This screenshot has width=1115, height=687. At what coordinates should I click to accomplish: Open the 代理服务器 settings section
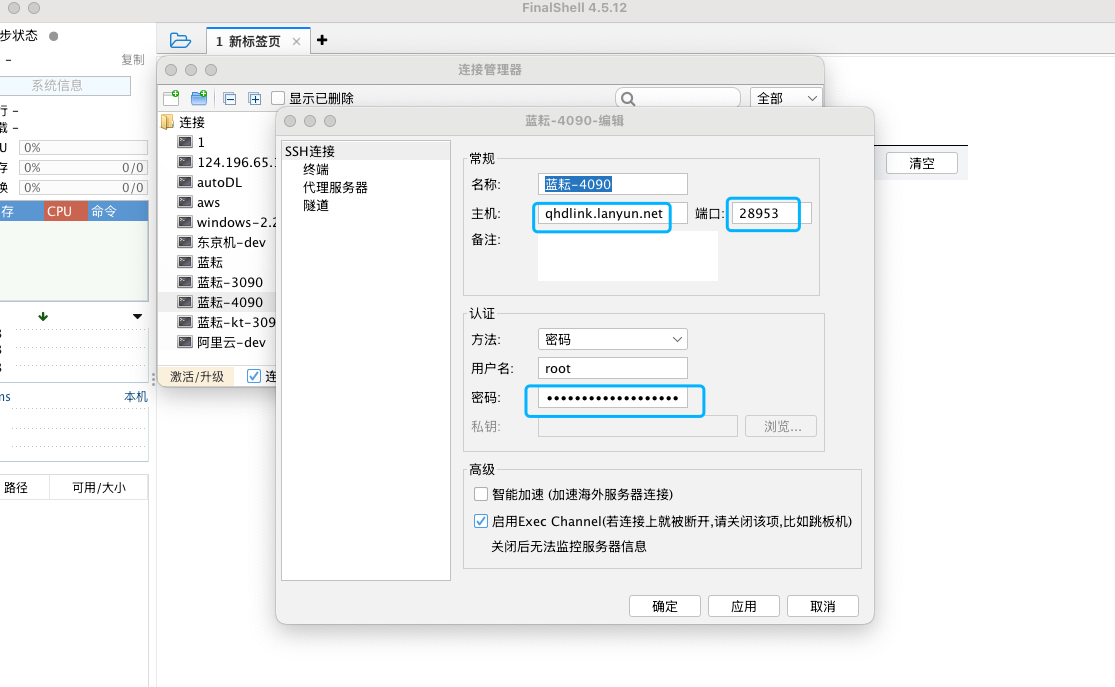pos(335,187)
